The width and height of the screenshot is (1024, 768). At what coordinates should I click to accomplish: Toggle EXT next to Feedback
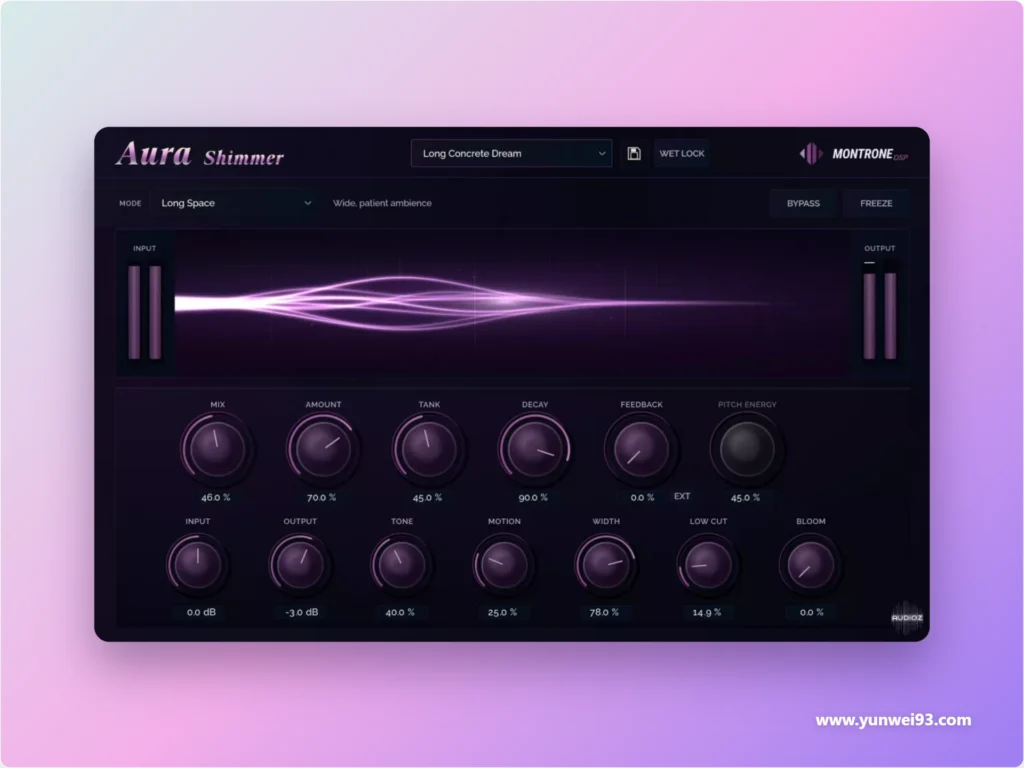(x=682, y=496)
